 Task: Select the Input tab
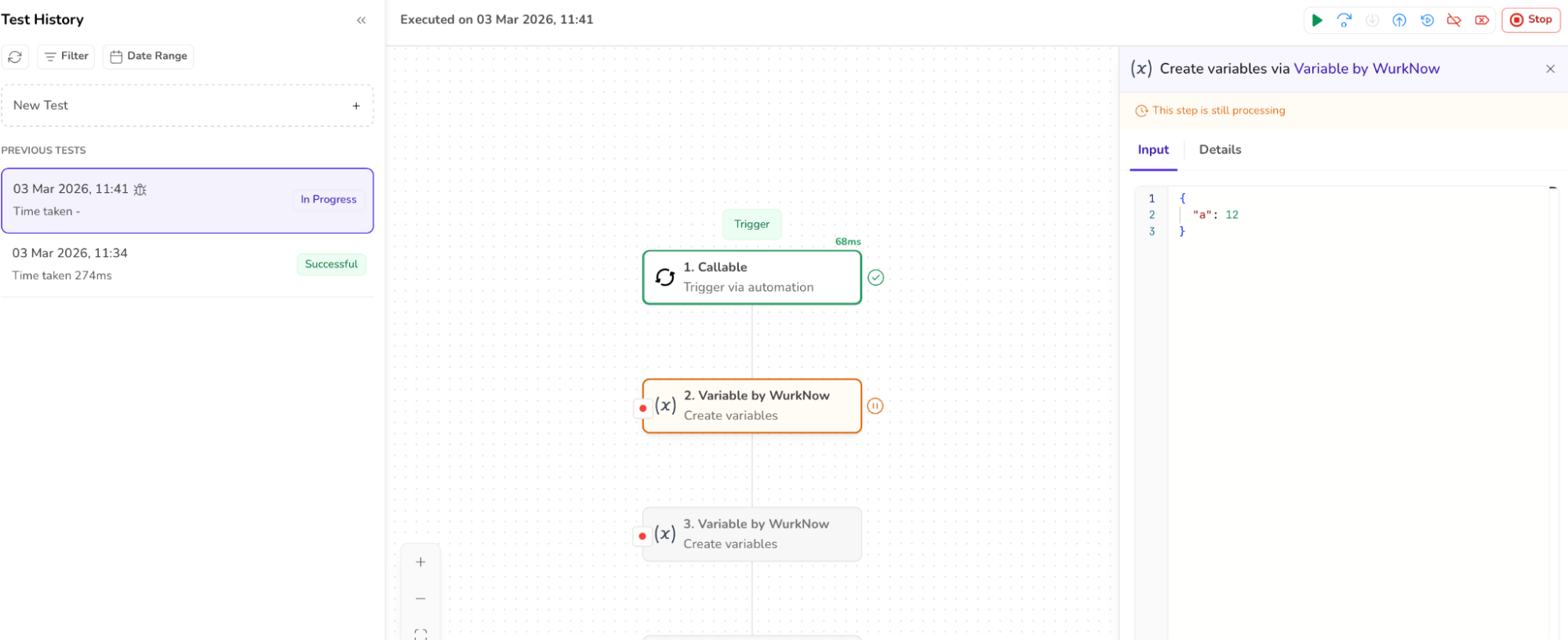(1153, 150)
